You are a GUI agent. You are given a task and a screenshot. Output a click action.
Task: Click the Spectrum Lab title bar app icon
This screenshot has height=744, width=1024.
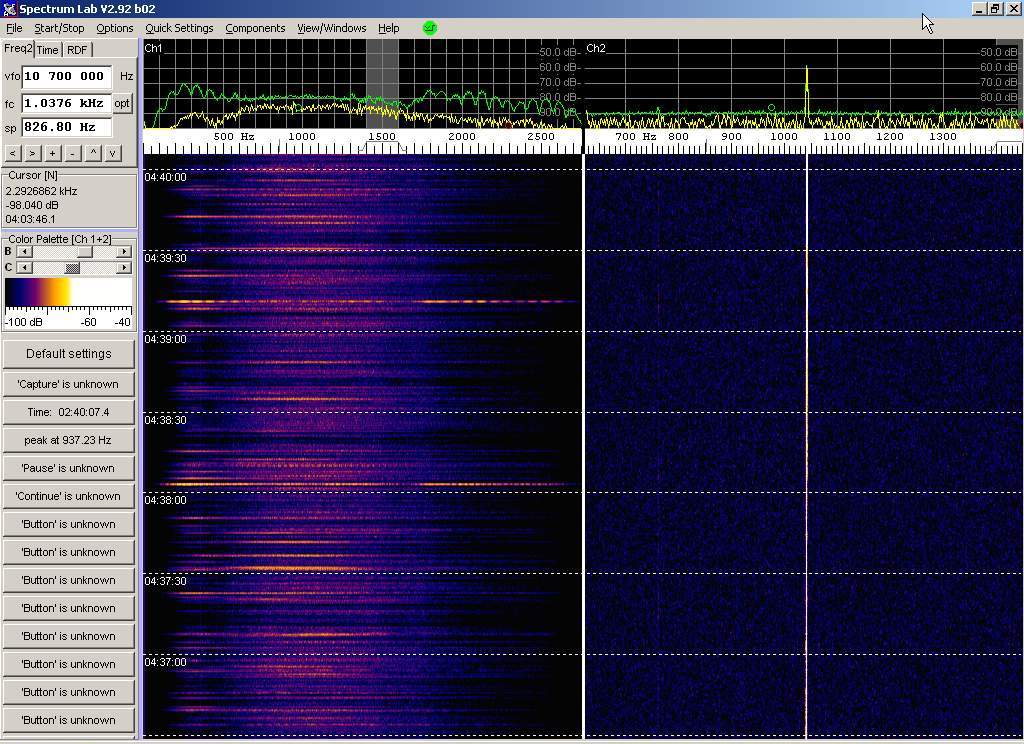tap(9, 8)
